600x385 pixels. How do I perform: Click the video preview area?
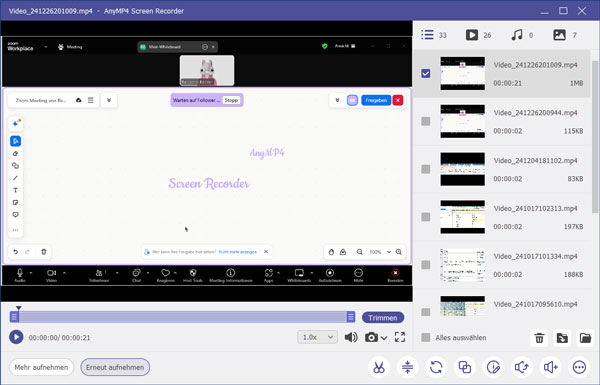[x=207, y=161]
